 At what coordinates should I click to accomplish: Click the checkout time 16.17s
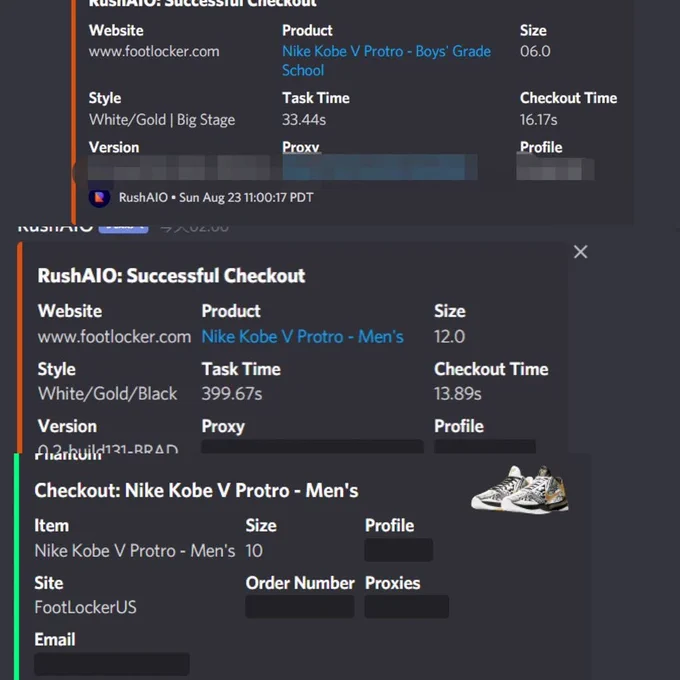pos(538,119)
